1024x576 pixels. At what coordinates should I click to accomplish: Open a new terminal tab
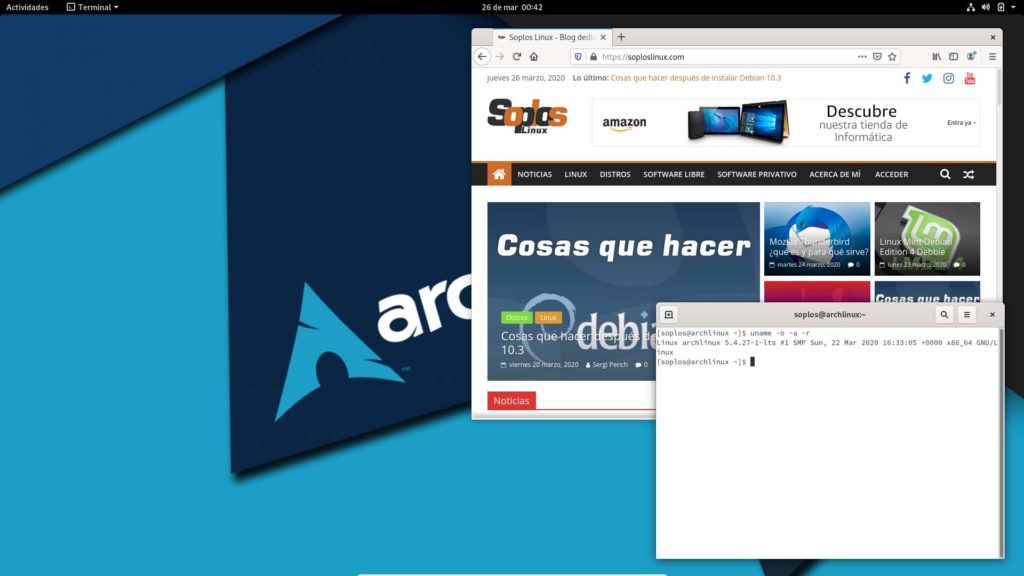669,314
